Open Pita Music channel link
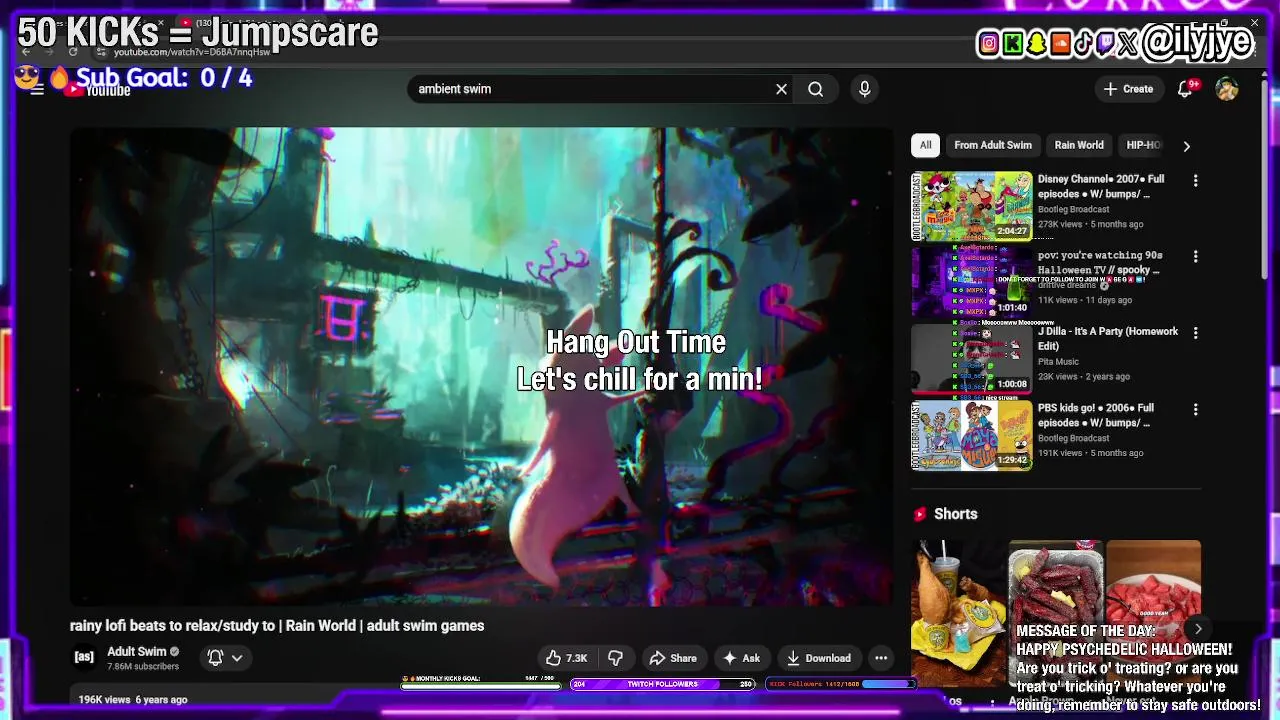 [x=1058, y=362]
